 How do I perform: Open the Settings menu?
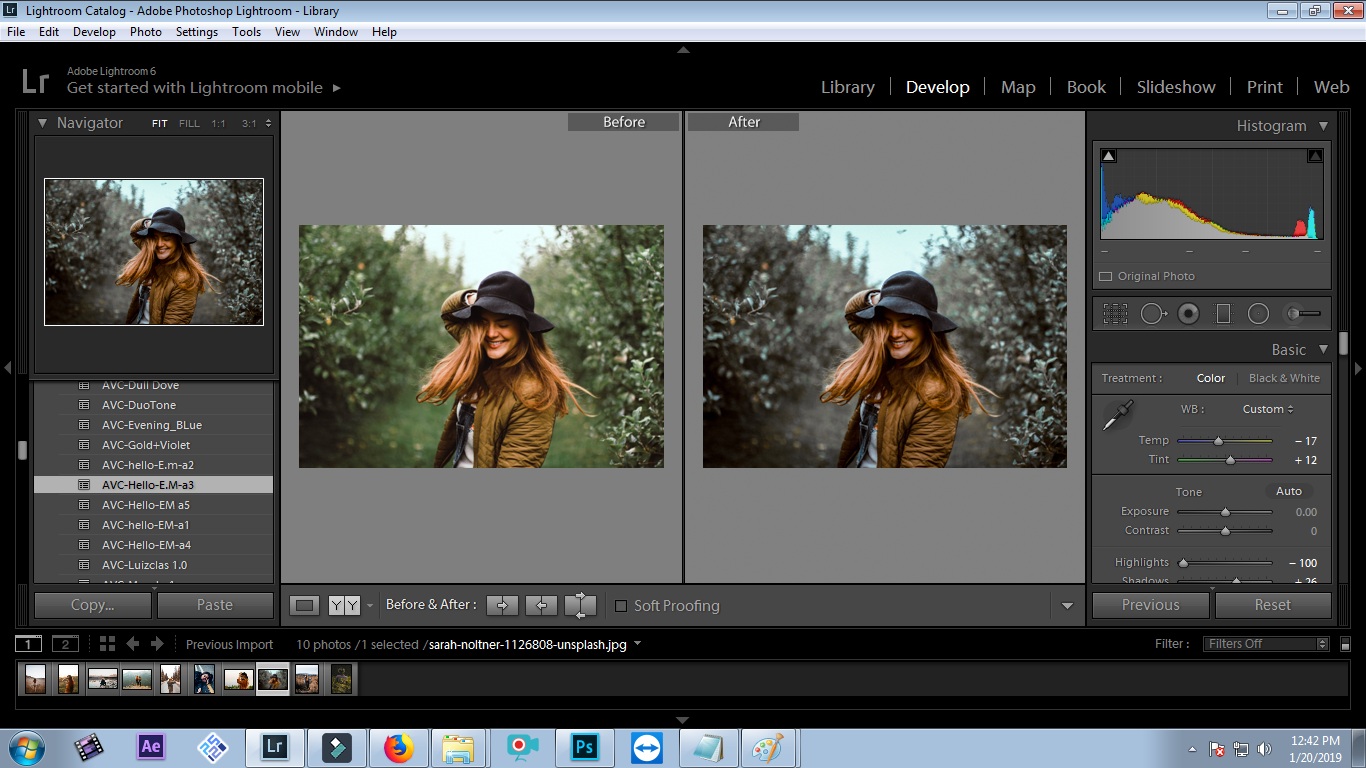point(197,32)
